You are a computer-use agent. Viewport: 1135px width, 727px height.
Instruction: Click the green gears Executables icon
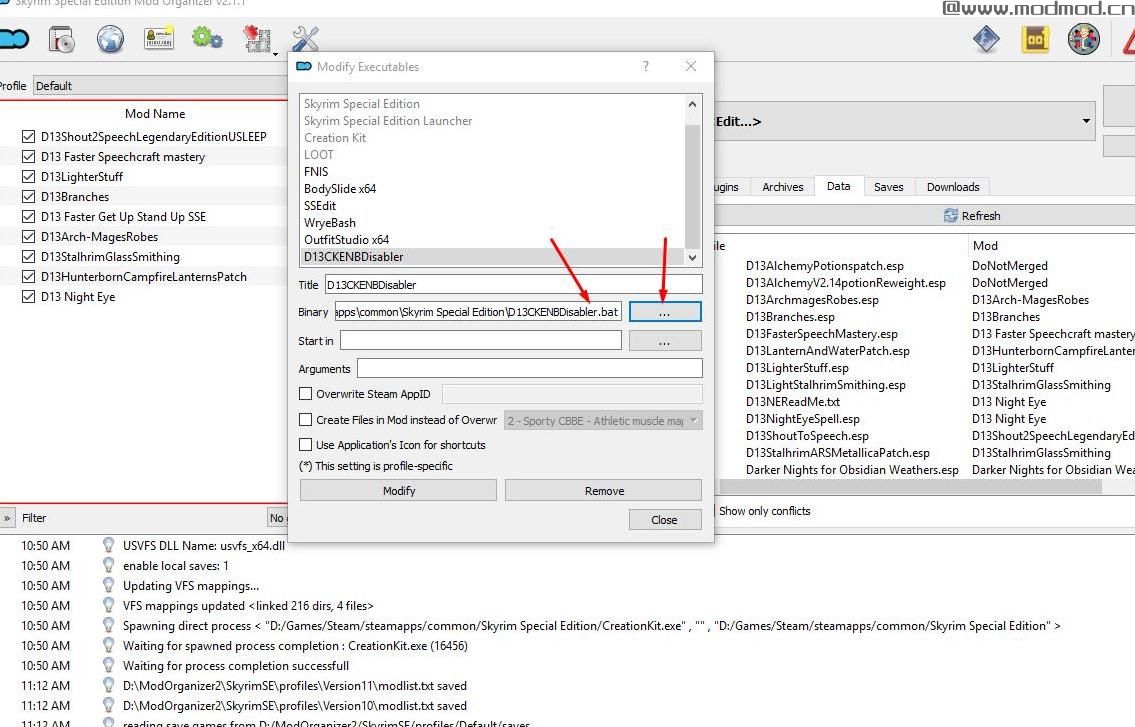point(207,38)
